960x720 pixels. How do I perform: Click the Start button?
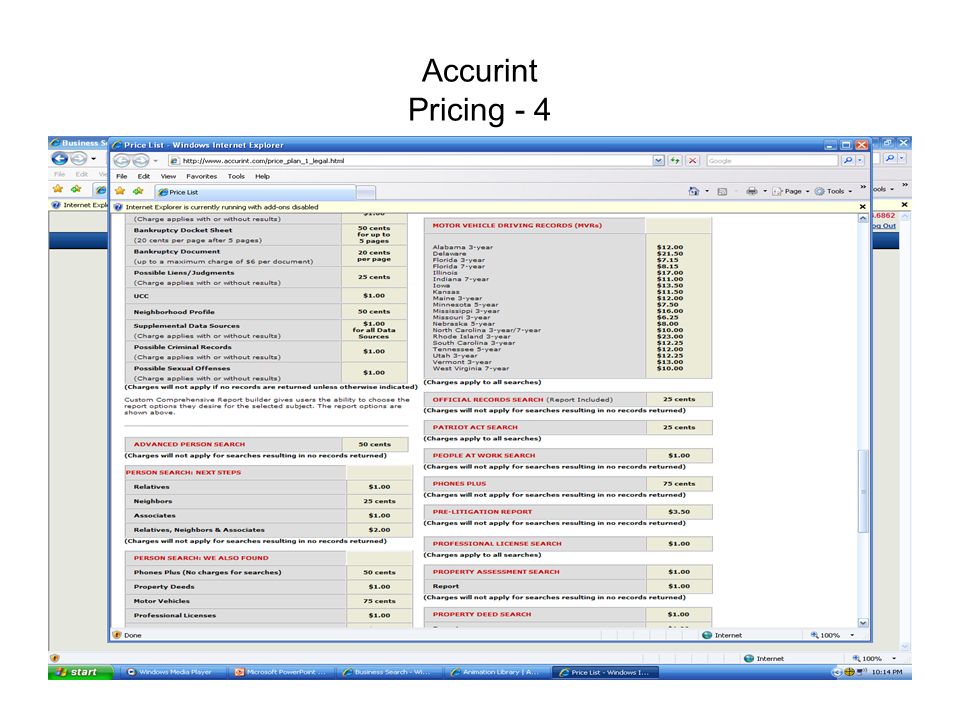81,672
